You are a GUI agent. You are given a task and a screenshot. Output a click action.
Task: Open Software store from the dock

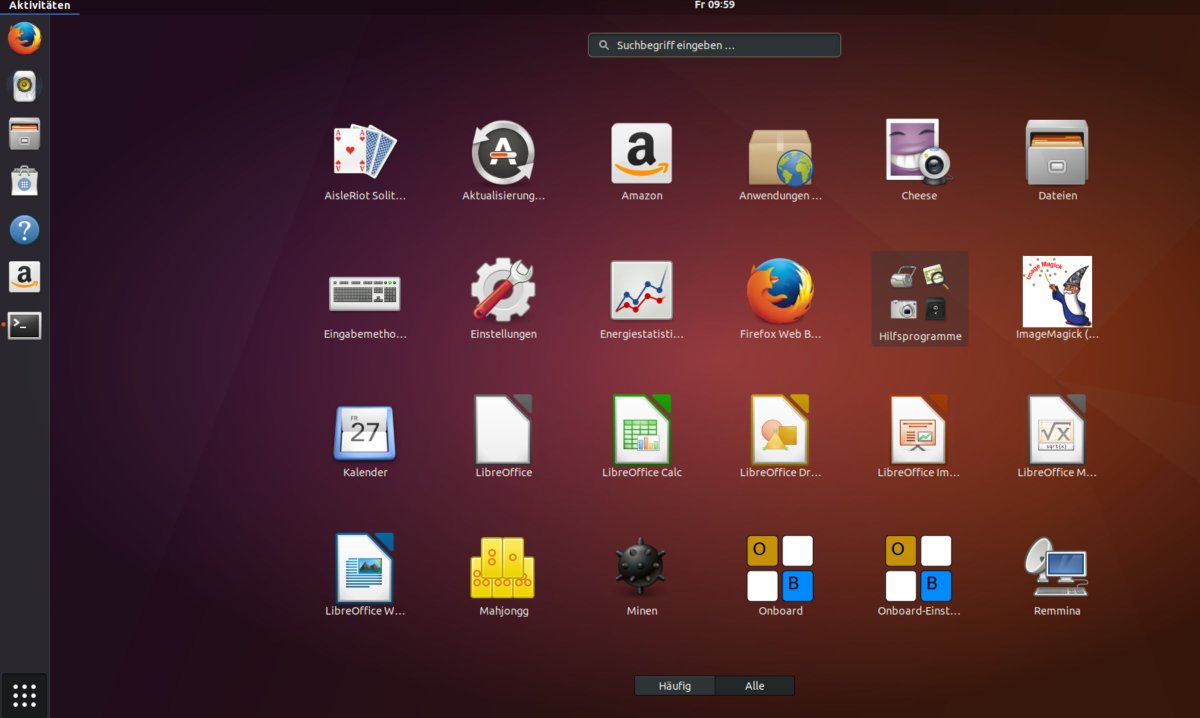(x=24, y=182)
